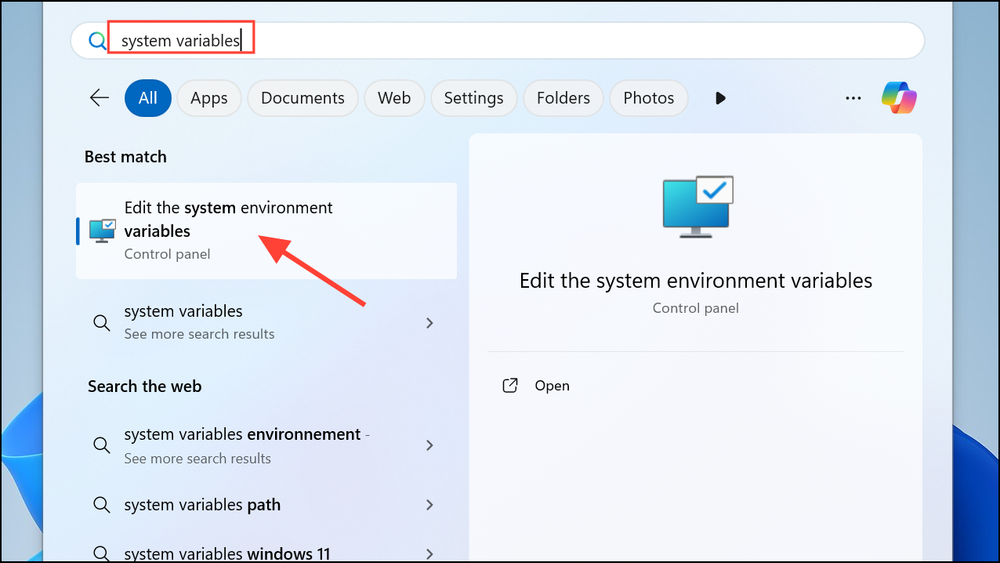1000x563 pixels.
Task: Switch to the Documents filter tab
Action: coord(302,98)
